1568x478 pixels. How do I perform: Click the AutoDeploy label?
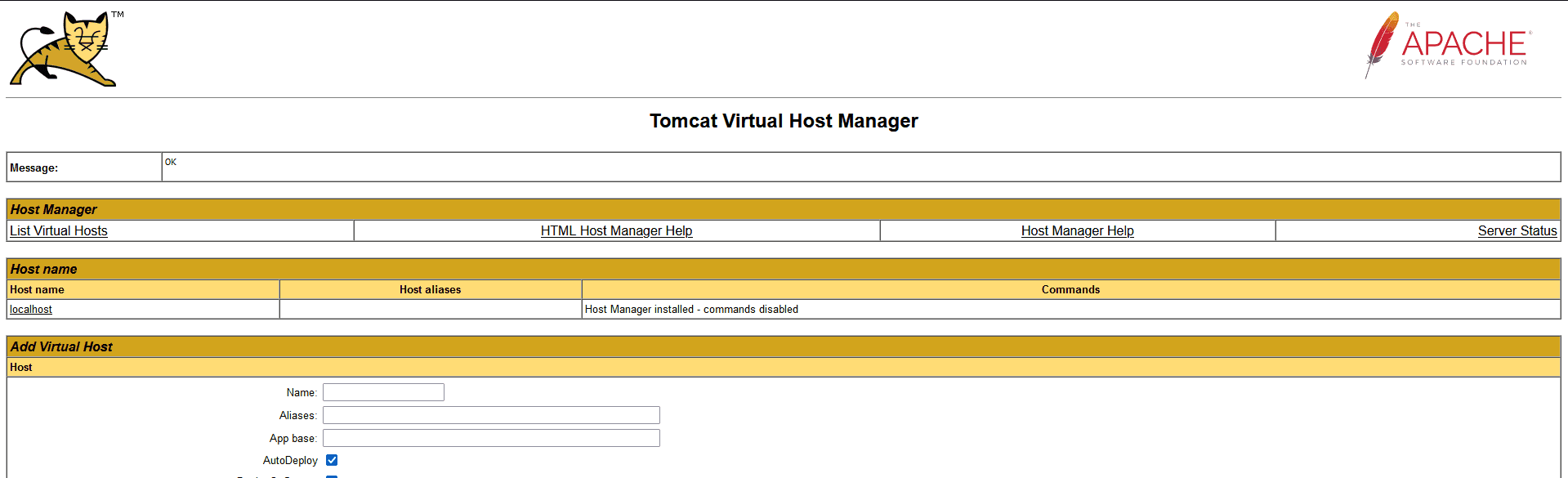coord(290,461)
